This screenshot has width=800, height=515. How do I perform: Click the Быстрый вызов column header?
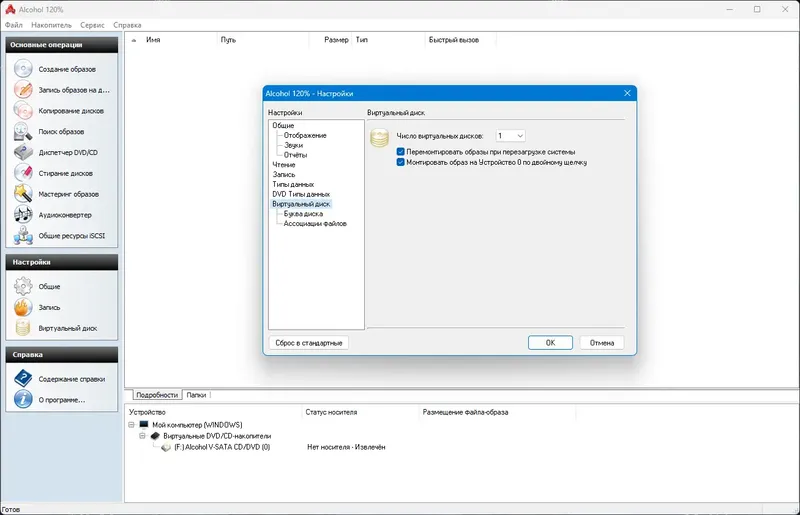(460, 40)
